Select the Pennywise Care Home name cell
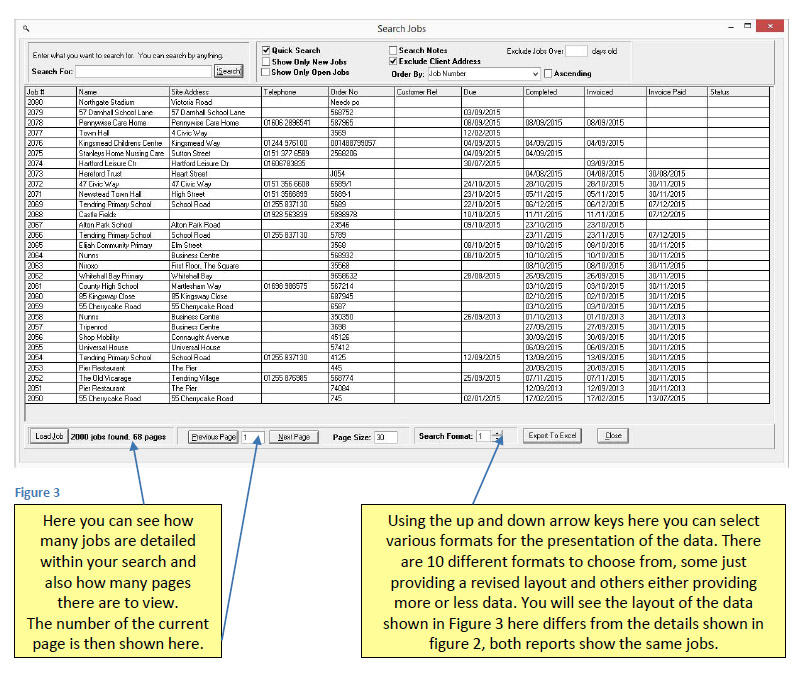The height and width of the screenshot is (674, 810). [x=123, y=123]
